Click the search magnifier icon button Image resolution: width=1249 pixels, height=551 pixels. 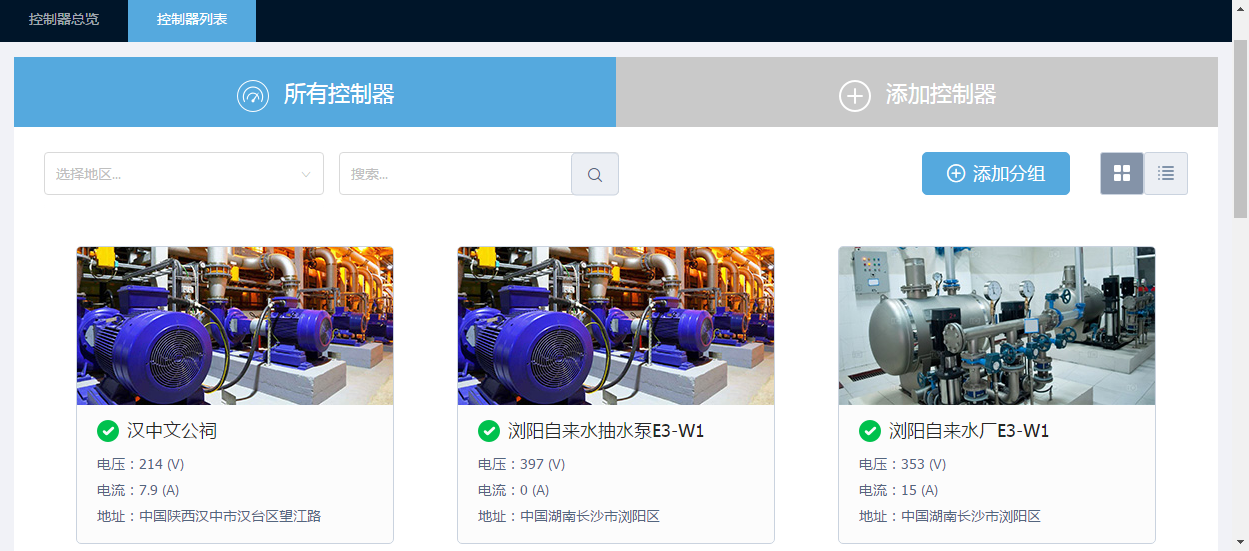click(x=595, y=174)
